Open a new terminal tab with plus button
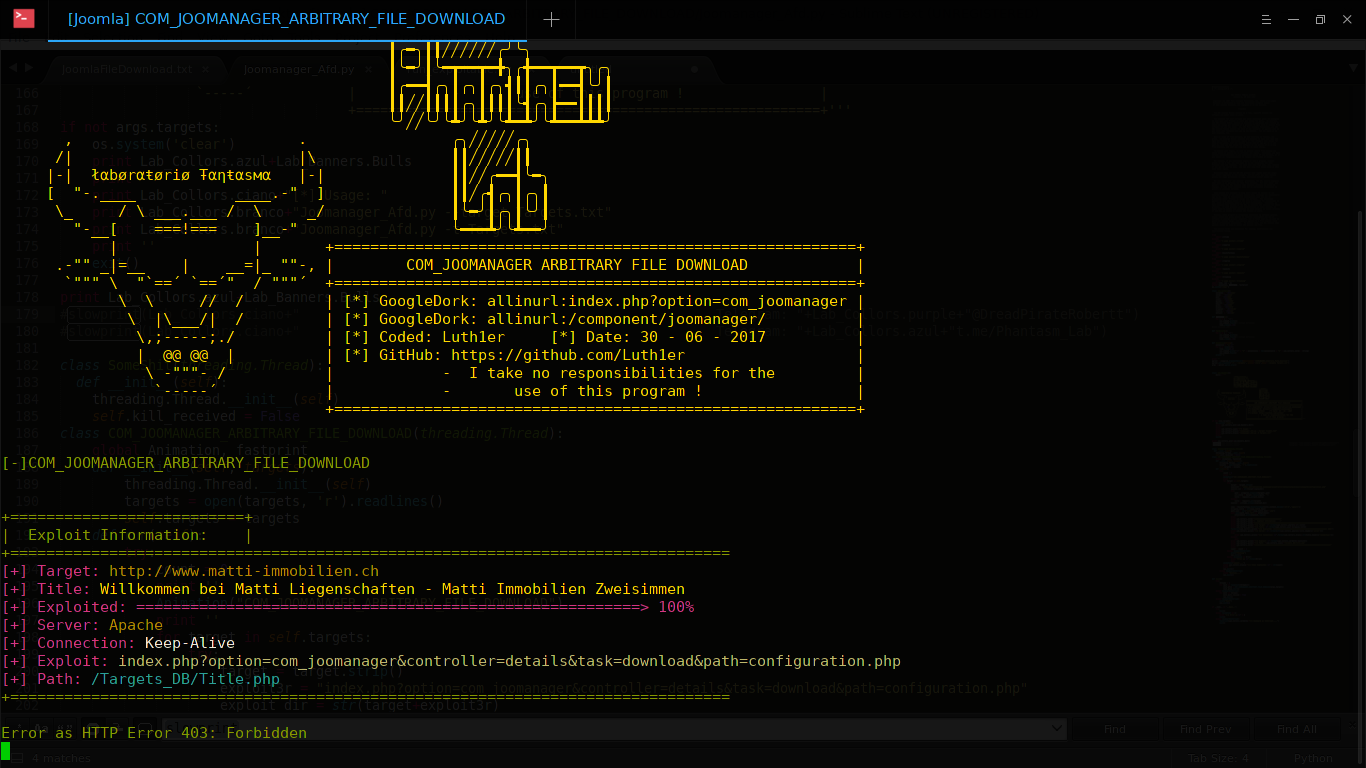The height and width of the screenshot is (768, 1366). (x=551, y=19)
